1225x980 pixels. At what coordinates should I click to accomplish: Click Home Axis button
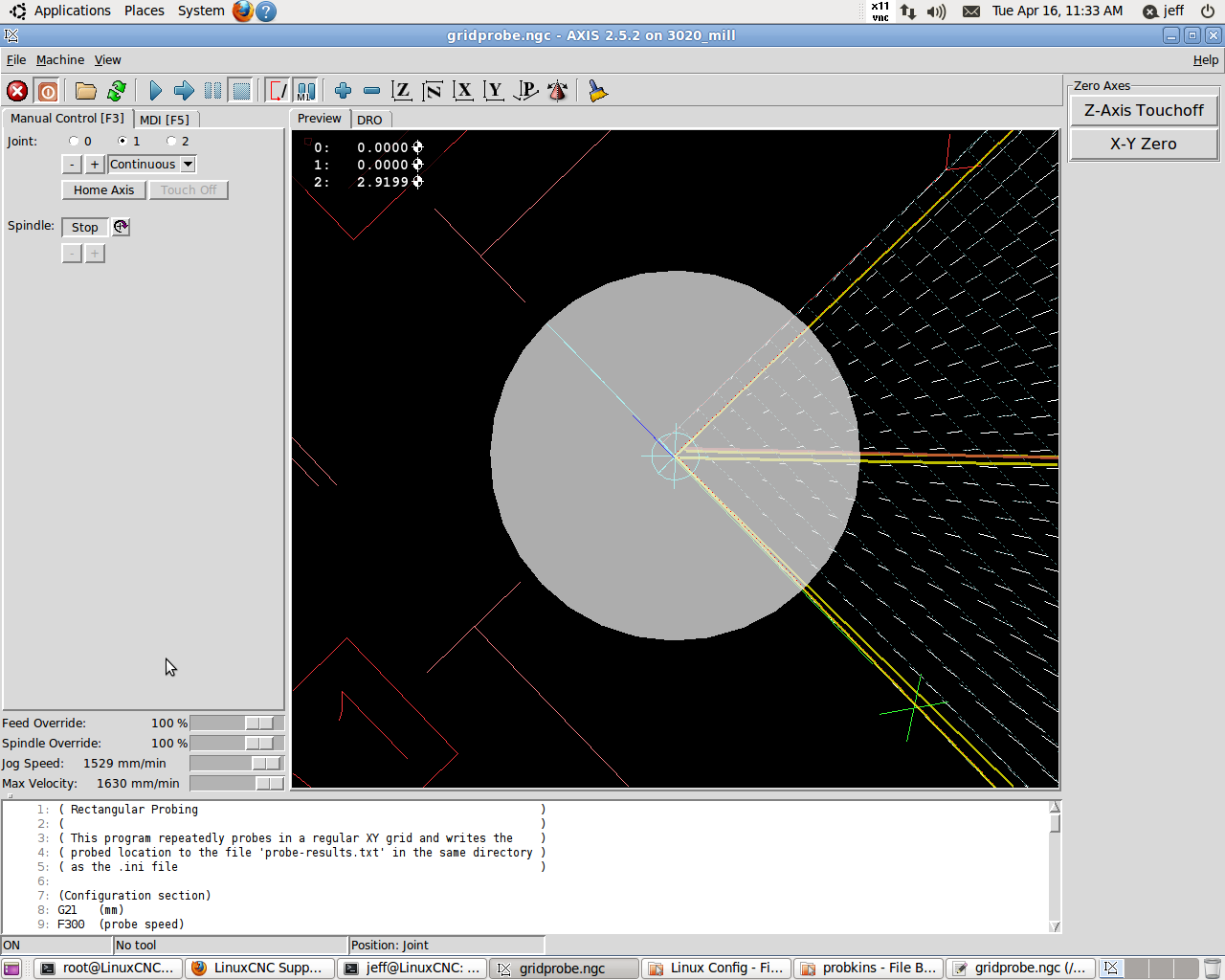pos(104,189)
